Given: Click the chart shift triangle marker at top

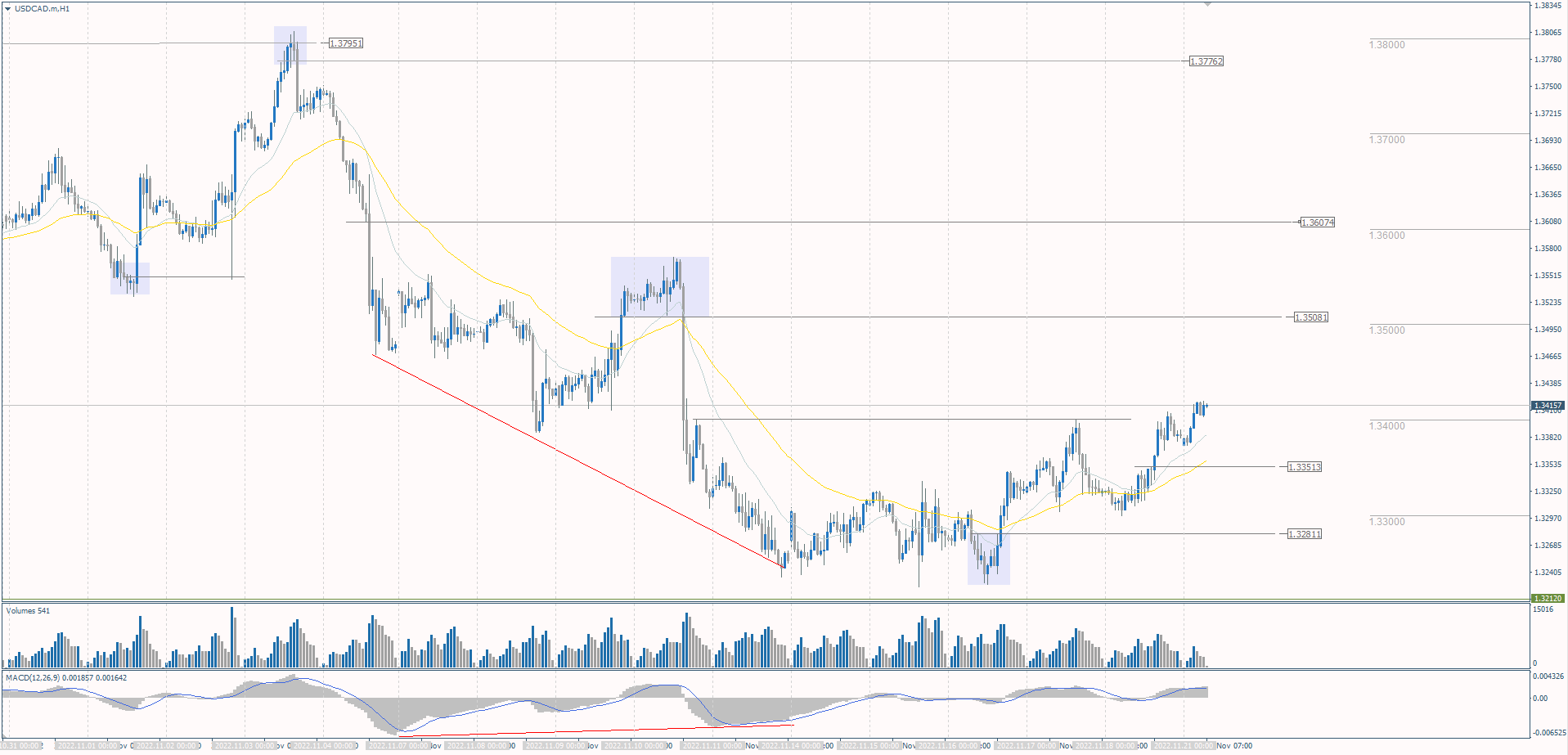Looking at the screenshot, I should point(1207,4).
